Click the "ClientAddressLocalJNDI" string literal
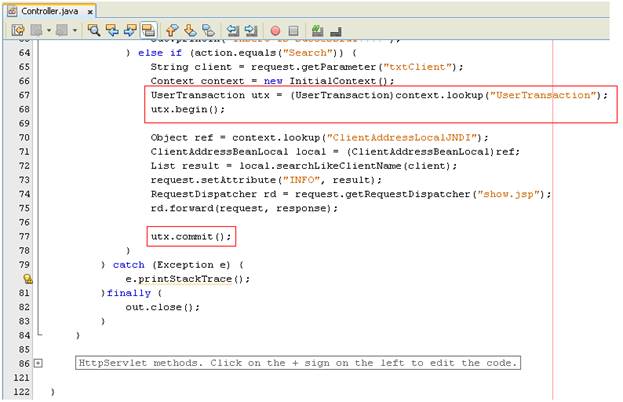Image resolution: width=623 pixels, height=402 pixels. (402, 137)
